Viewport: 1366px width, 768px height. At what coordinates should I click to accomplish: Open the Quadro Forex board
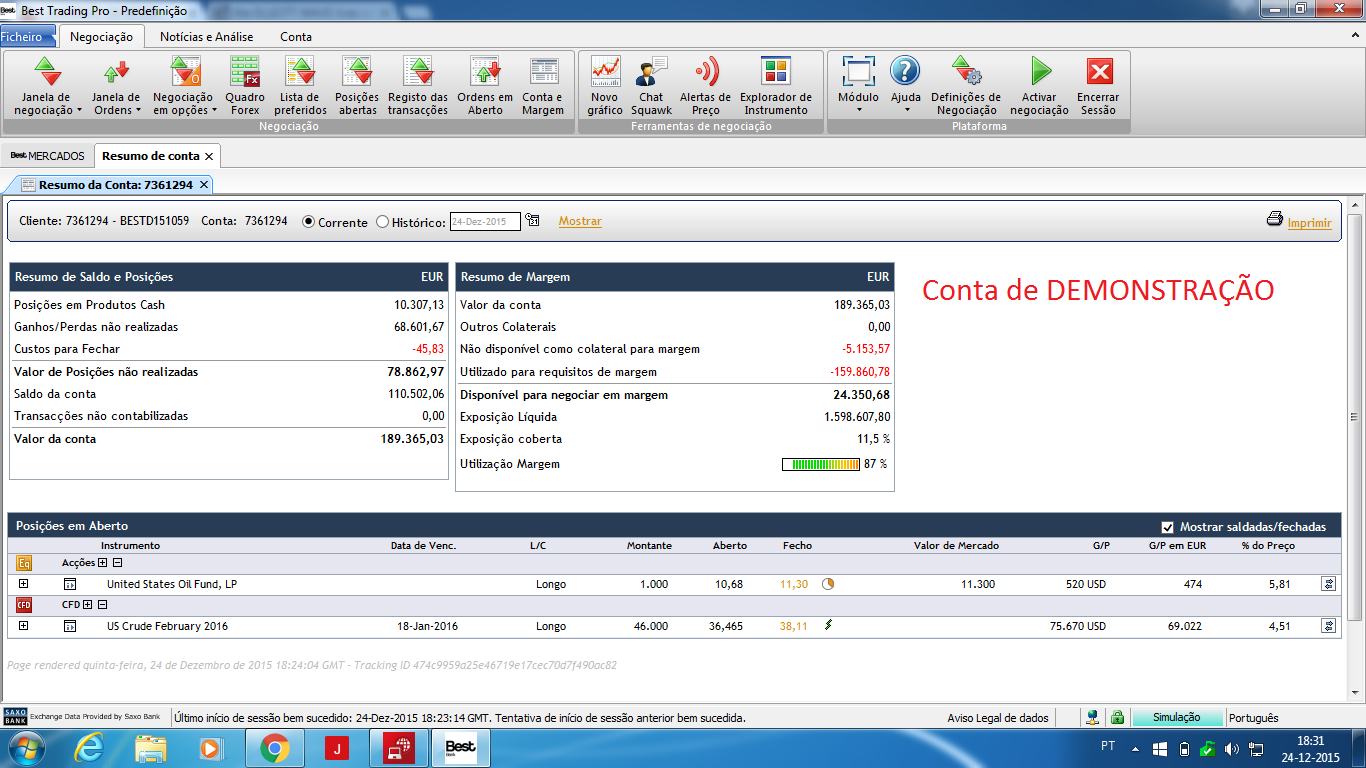(x=245, y=86)
